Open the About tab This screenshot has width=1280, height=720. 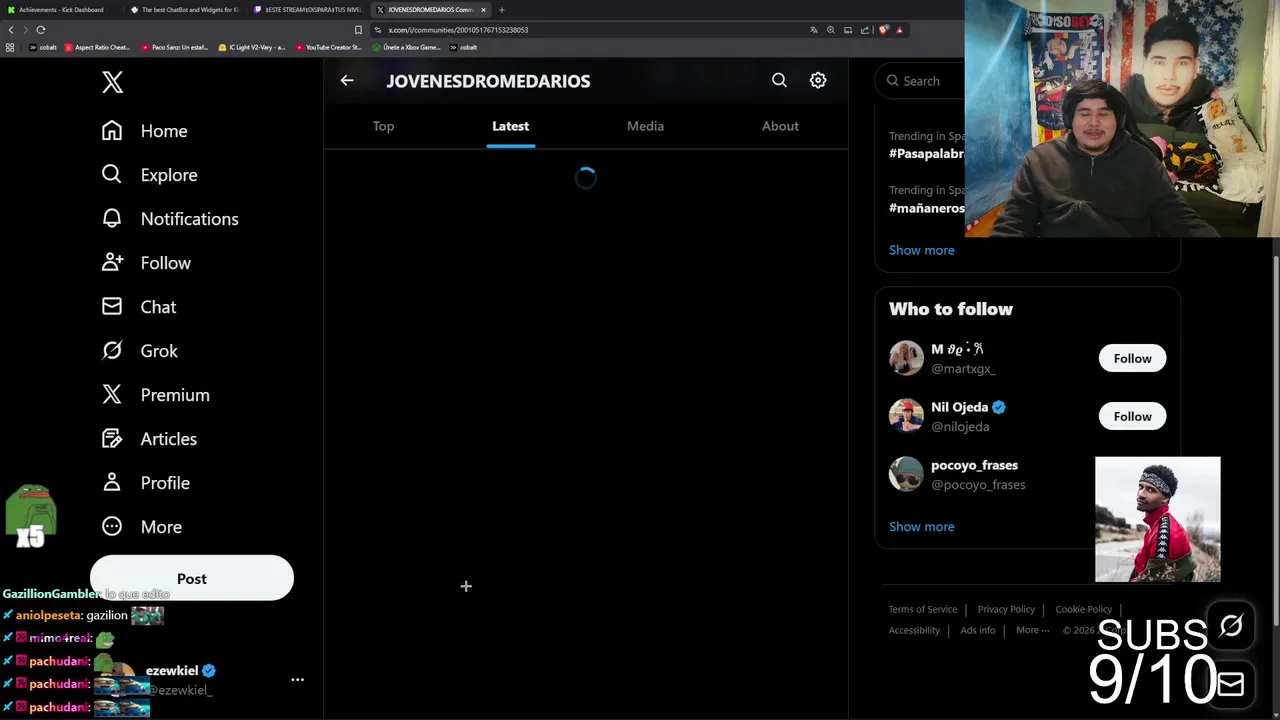pos(780,126)
